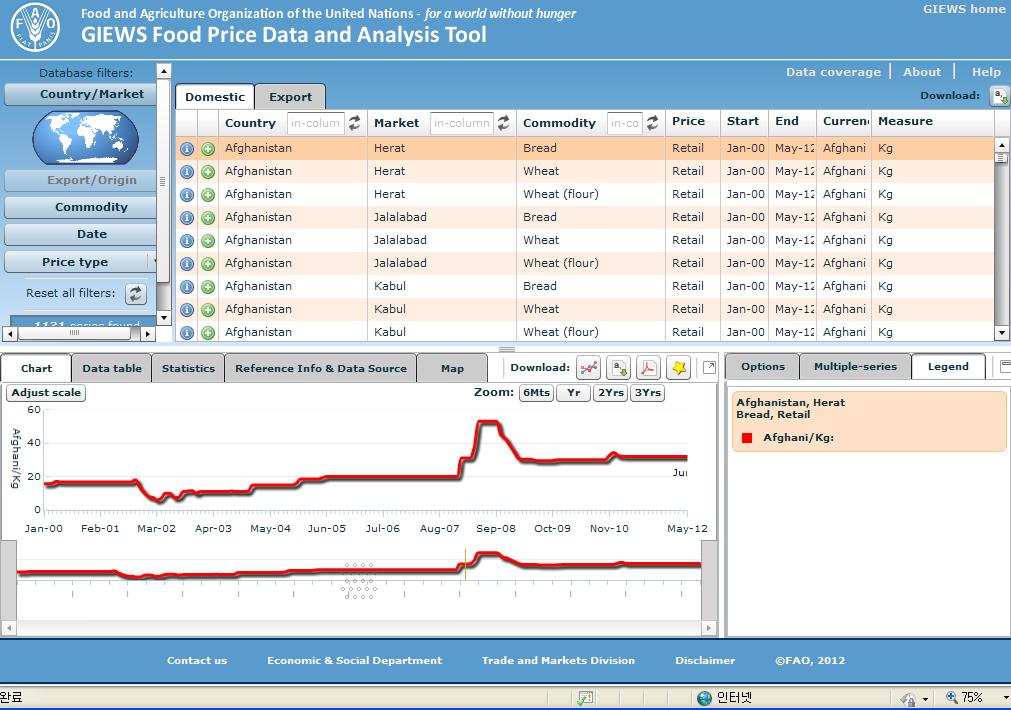The image size is (1011, 710).
Task: Open the Options tab
Action: (763, 366)
